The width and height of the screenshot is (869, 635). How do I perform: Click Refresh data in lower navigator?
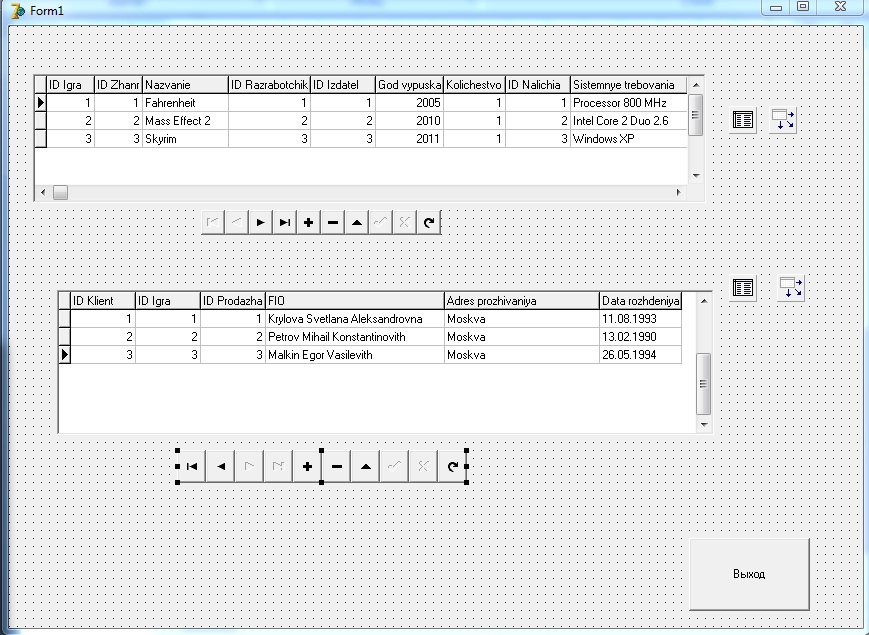(452, 467)
